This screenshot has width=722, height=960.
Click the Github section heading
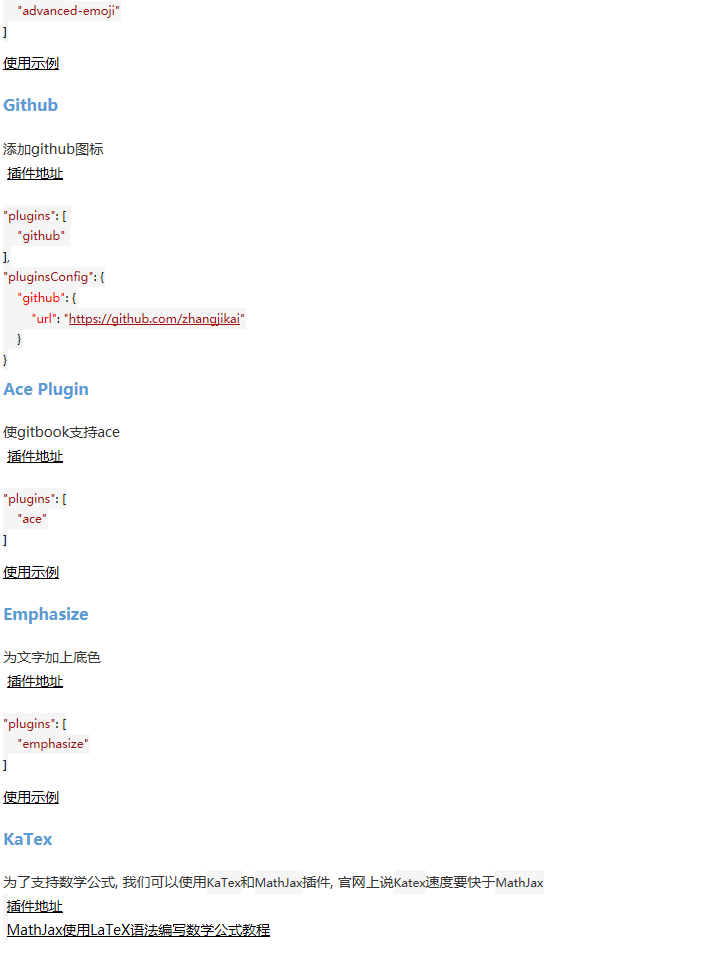(31, 105)
